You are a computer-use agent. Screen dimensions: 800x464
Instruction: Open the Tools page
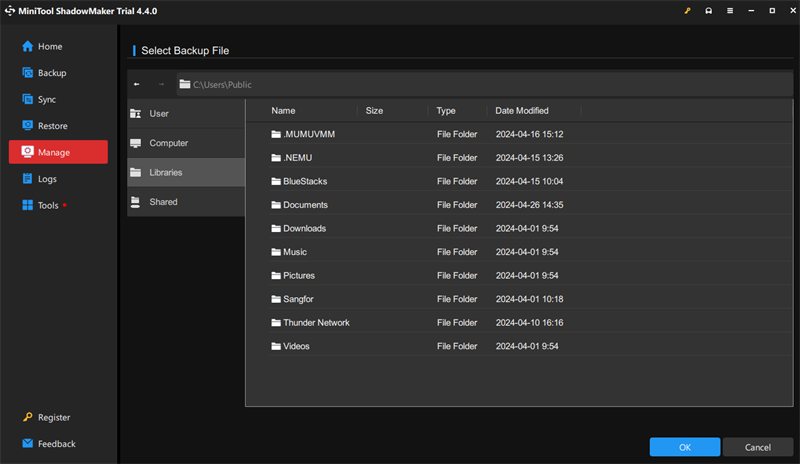(x=41, y=205)
